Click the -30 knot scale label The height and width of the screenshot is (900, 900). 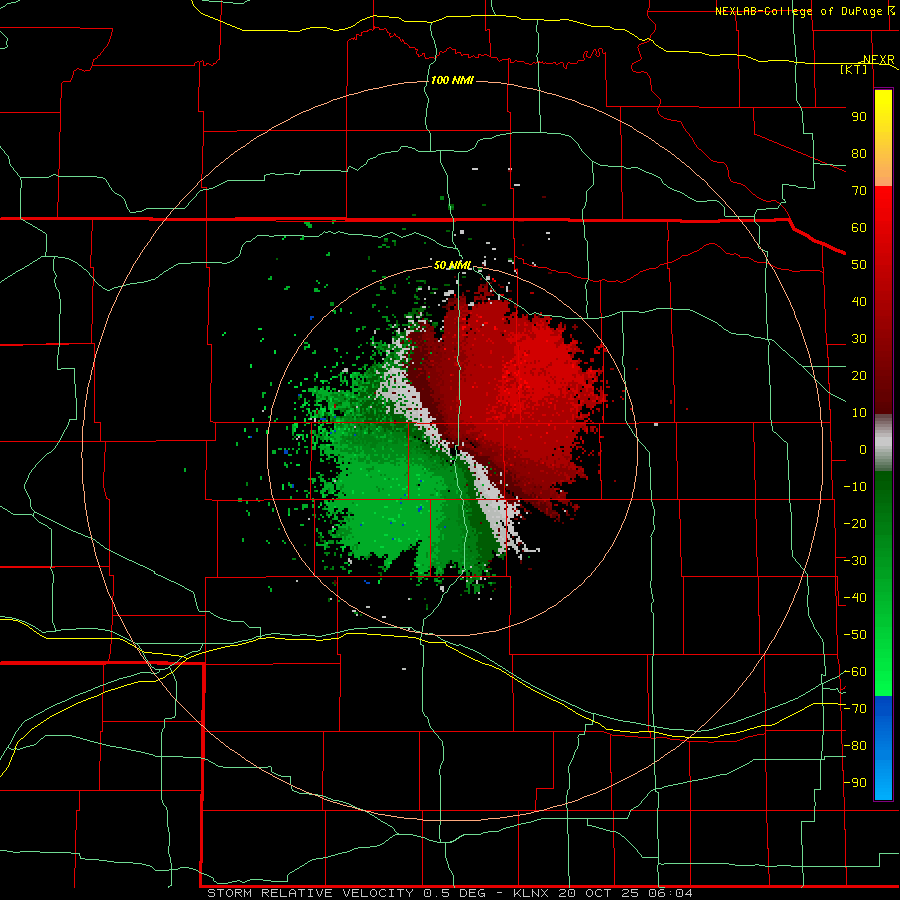pos(855,561)
